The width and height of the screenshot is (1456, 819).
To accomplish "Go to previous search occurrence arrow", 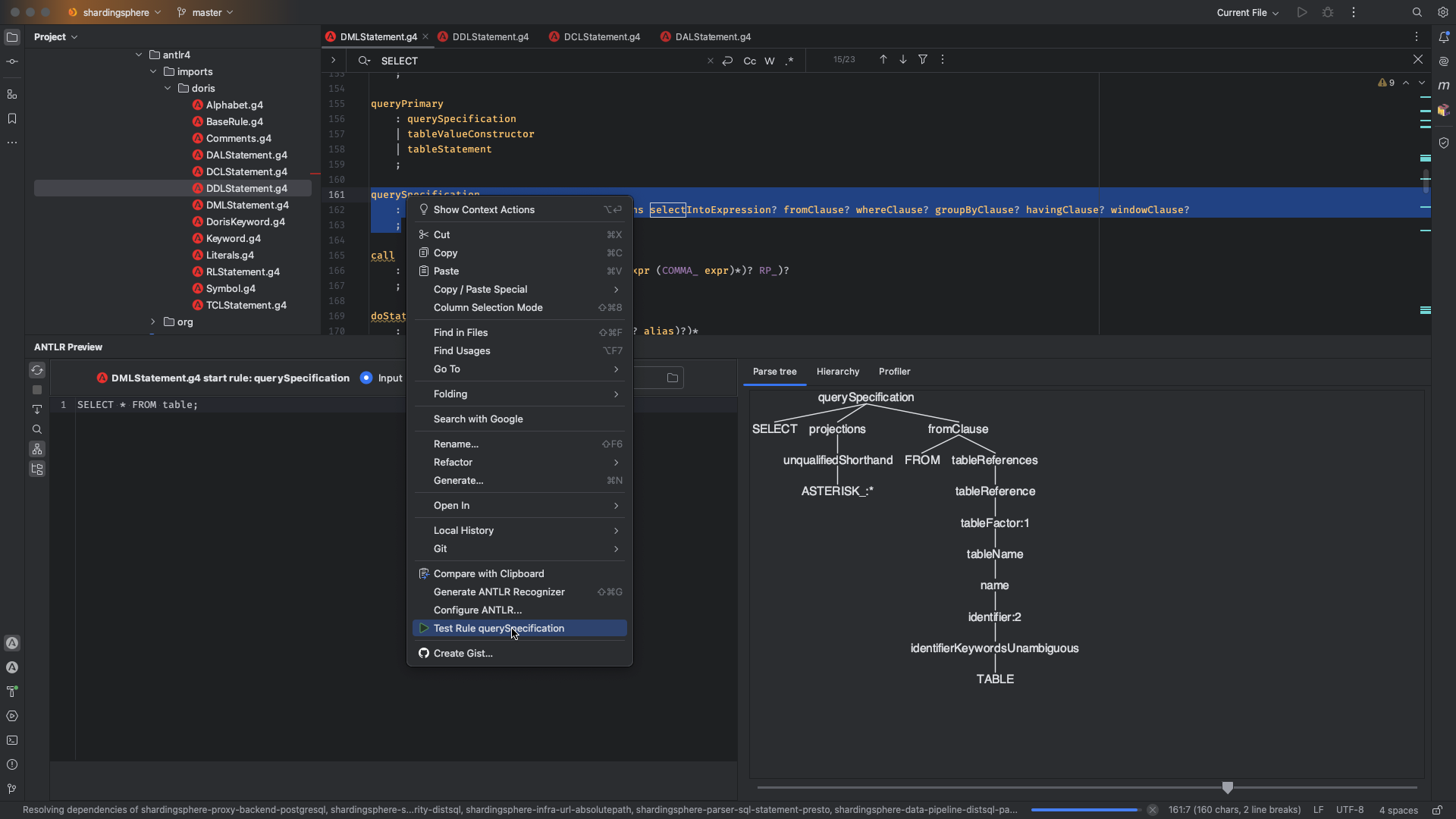I will (x=883, y=60).
